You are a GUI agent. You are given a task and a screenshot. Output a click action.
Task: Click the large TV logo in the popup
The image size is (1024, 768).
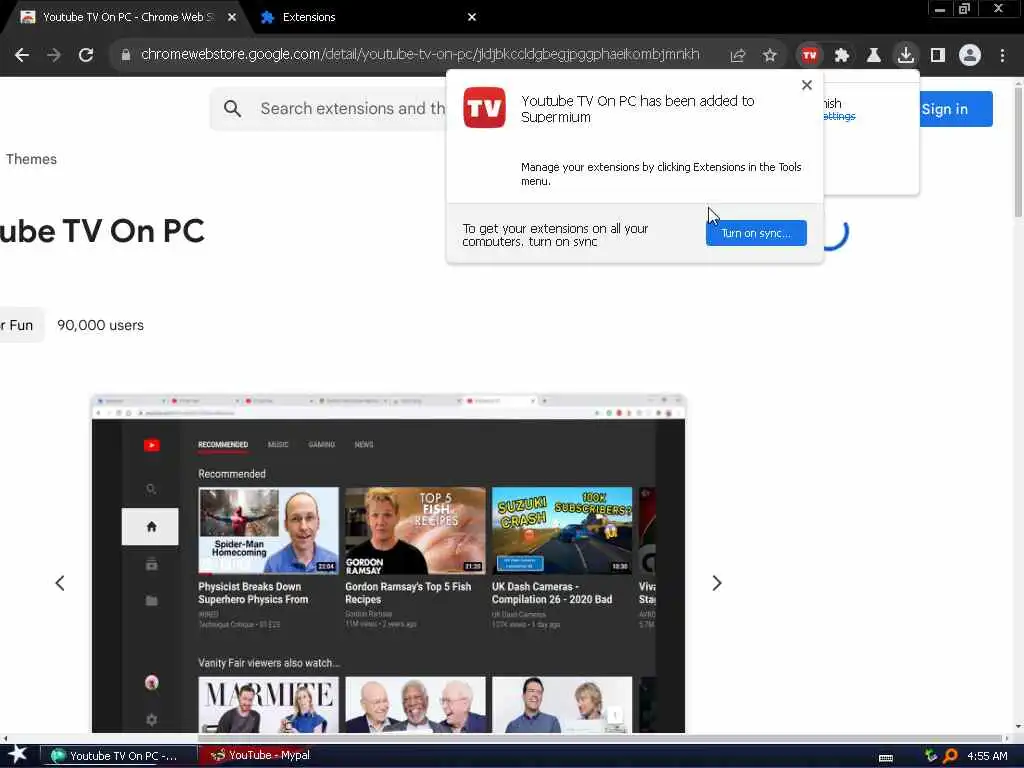[485, 107]
